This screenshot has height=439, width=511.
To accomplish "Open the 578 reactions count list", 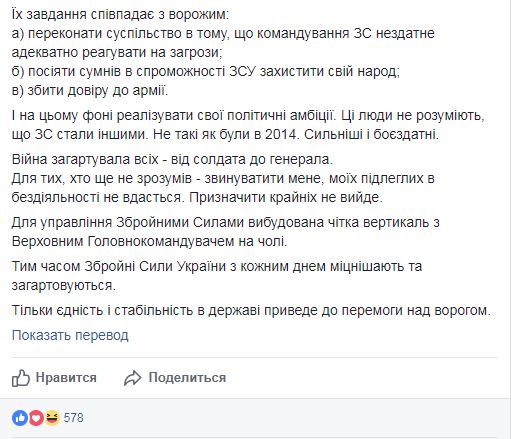I will click(73, 418).
